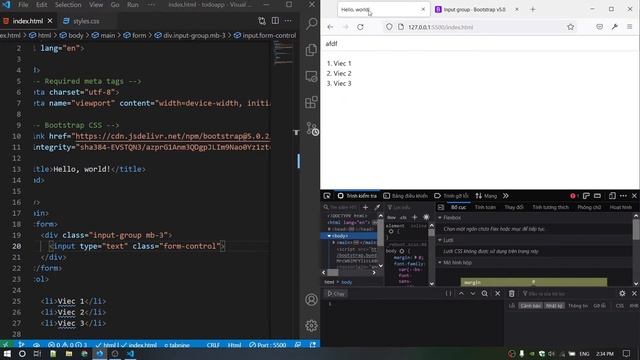Add a new node in inspector markup
Image resolution: width=640 pixels, height=360 pixels.
(365, 207)
